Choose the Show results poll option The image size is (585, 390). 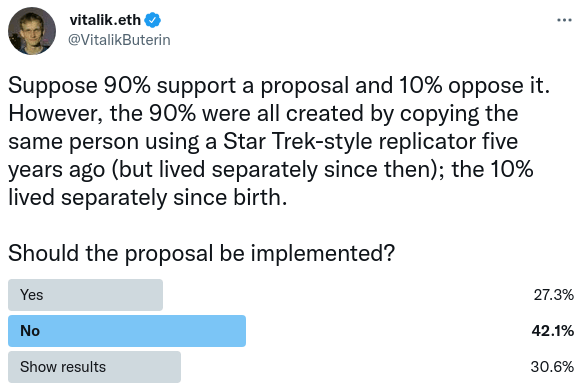94,367
